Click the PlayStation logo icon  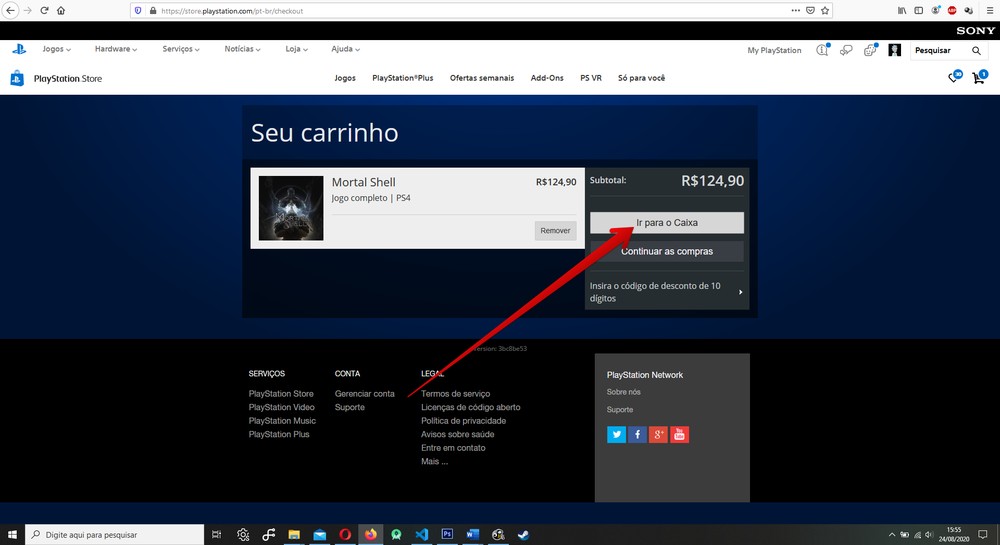point(19,49)
